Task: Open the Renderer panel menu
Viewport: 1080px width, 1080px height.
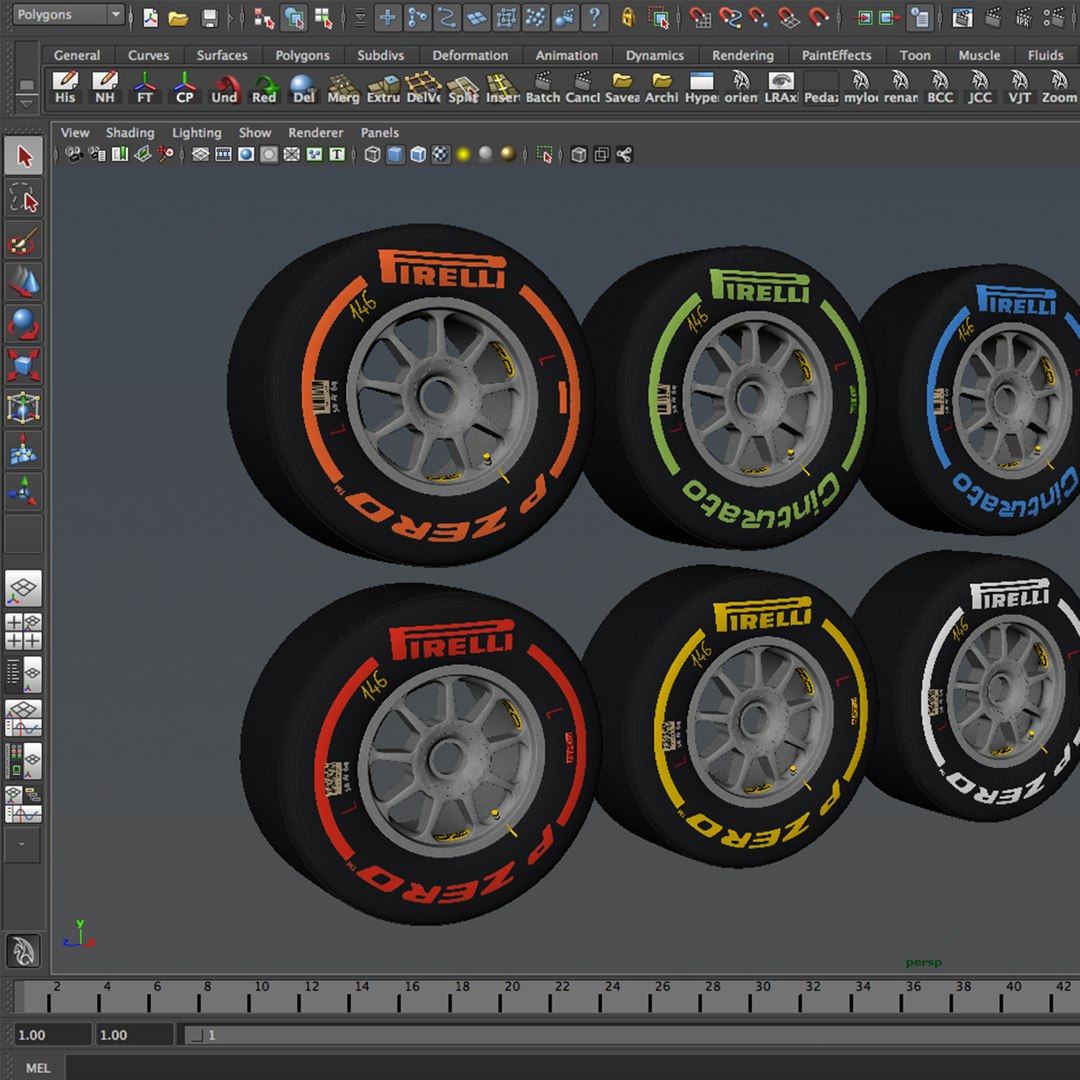Action: tap(315, 133)
